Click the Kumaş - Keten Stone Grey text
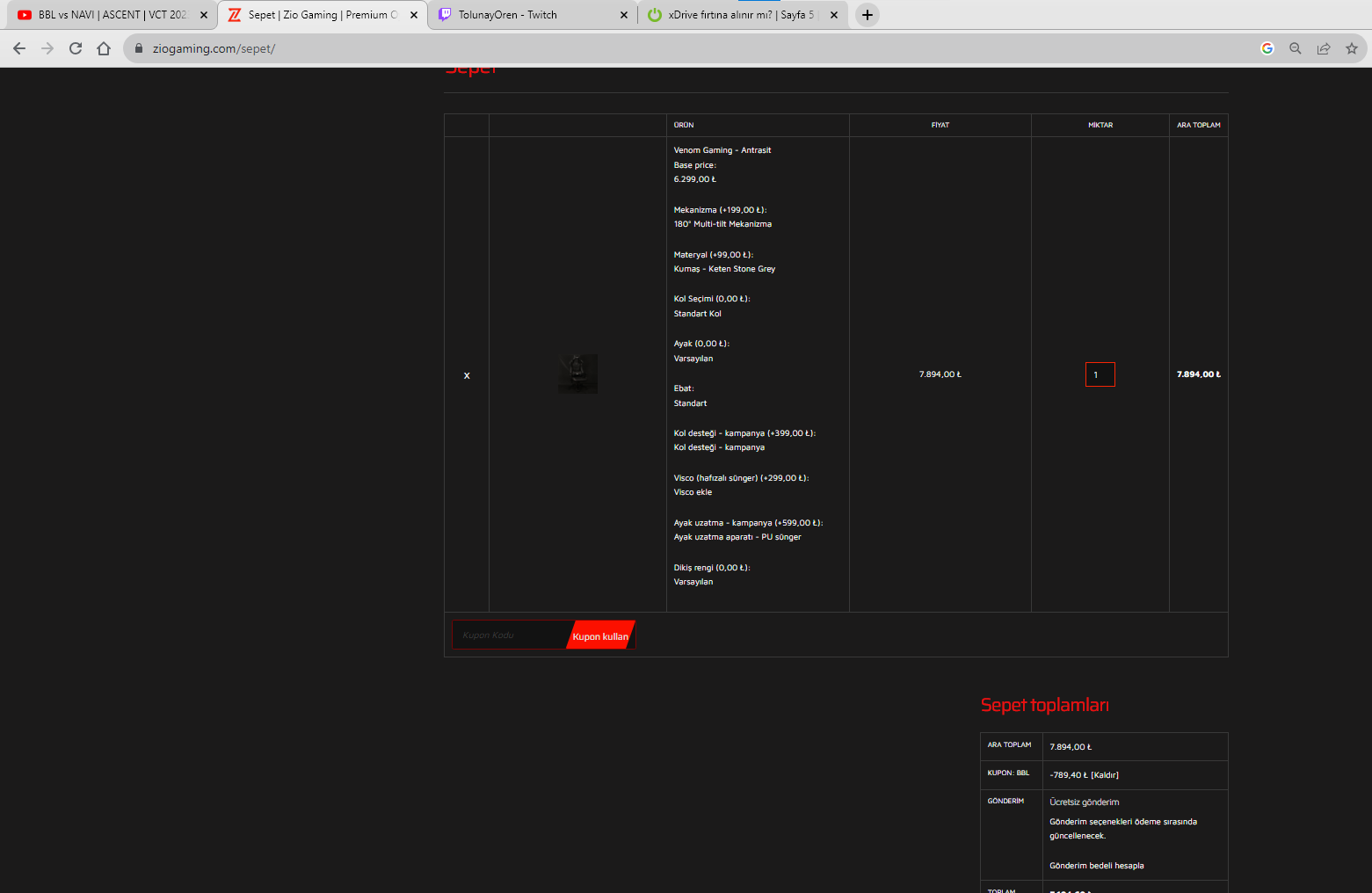1372x893 pixels. coord(724,269)
